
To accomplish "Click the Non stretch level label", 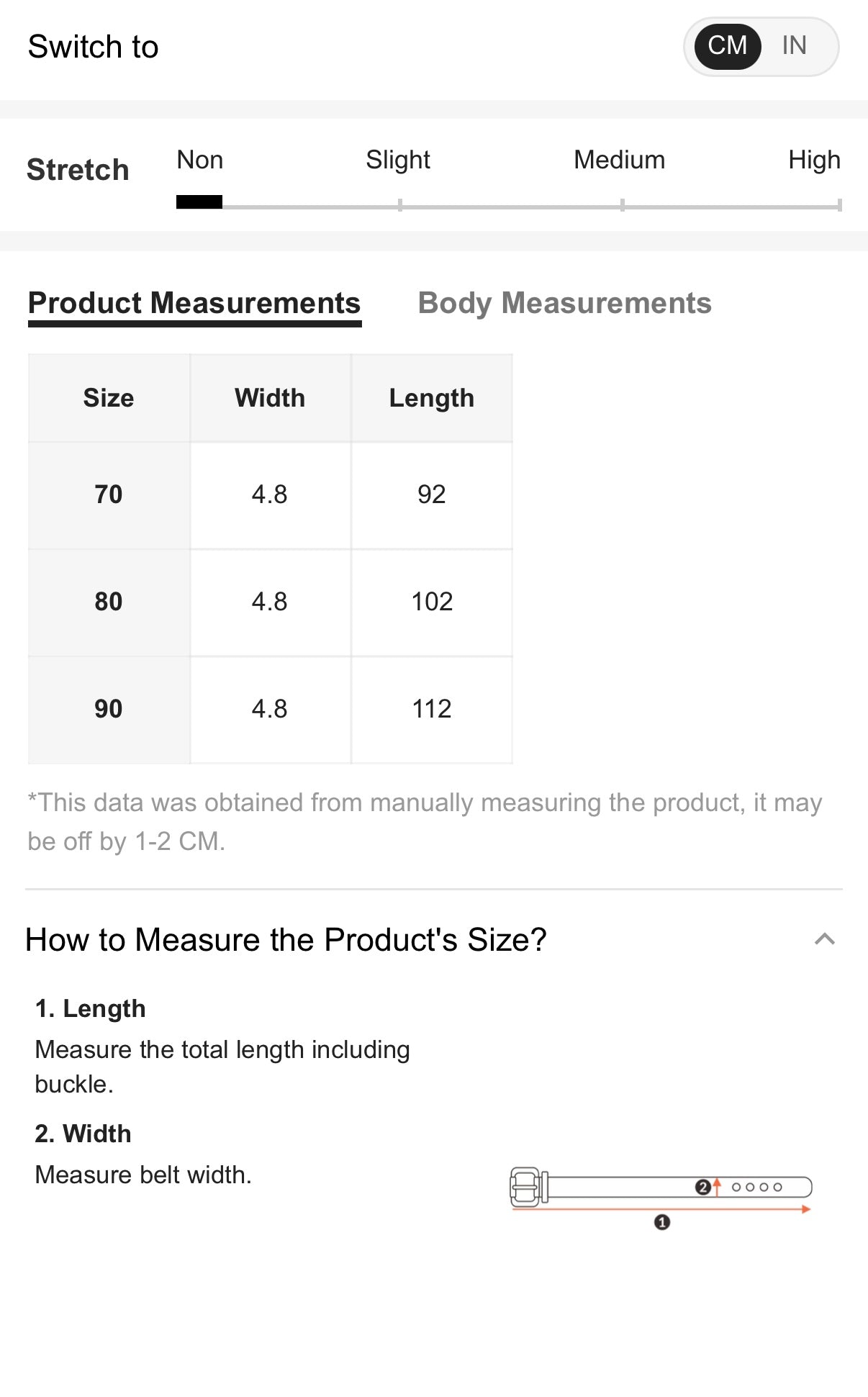I will pyautogui.click(x=200, y=160).
